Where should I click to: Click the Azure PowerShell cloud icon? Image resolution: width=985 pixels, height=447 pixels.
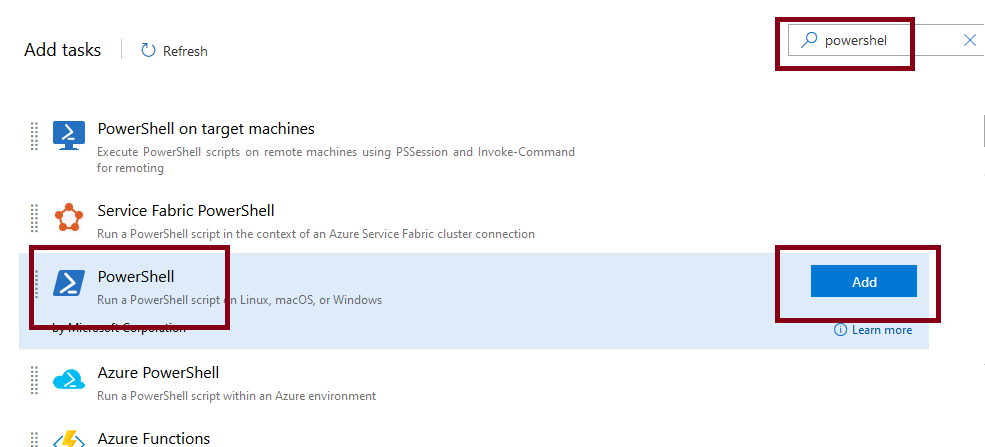tap(69, 380)
